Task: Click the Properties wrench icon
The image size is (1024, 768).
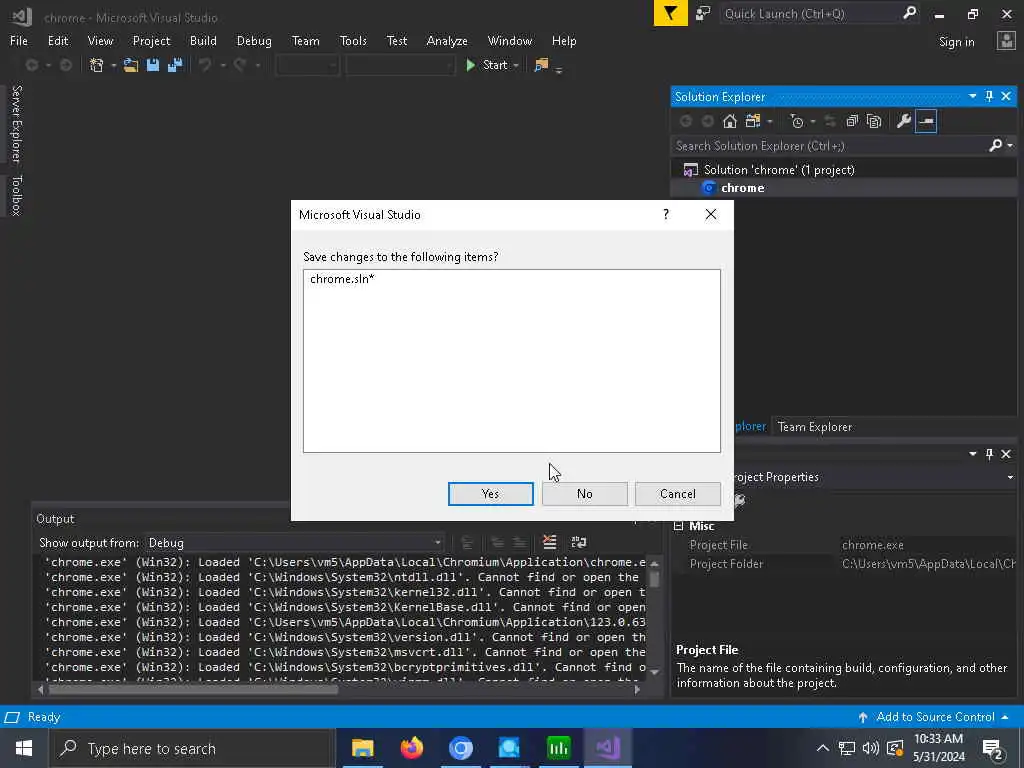Action: pyautogui.click(x=904, y=121)
